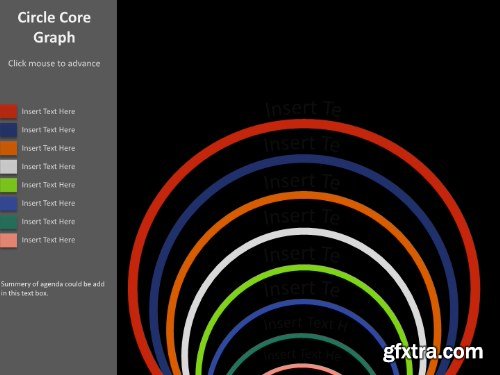Click the bright green circle arc
The width and height of the screenshot is (500, 375).
(303, 268)
